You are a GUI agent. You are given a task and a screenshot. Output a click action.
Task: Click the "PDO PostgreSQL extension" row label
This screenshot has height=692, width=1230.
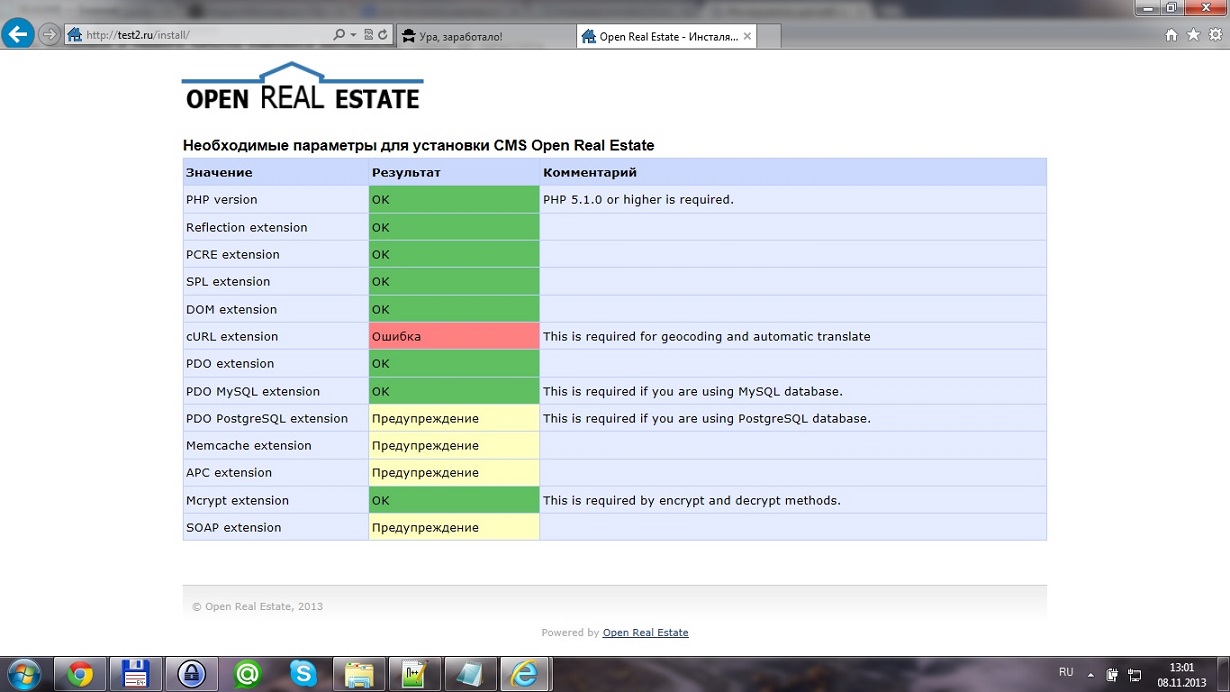[267, 419]
